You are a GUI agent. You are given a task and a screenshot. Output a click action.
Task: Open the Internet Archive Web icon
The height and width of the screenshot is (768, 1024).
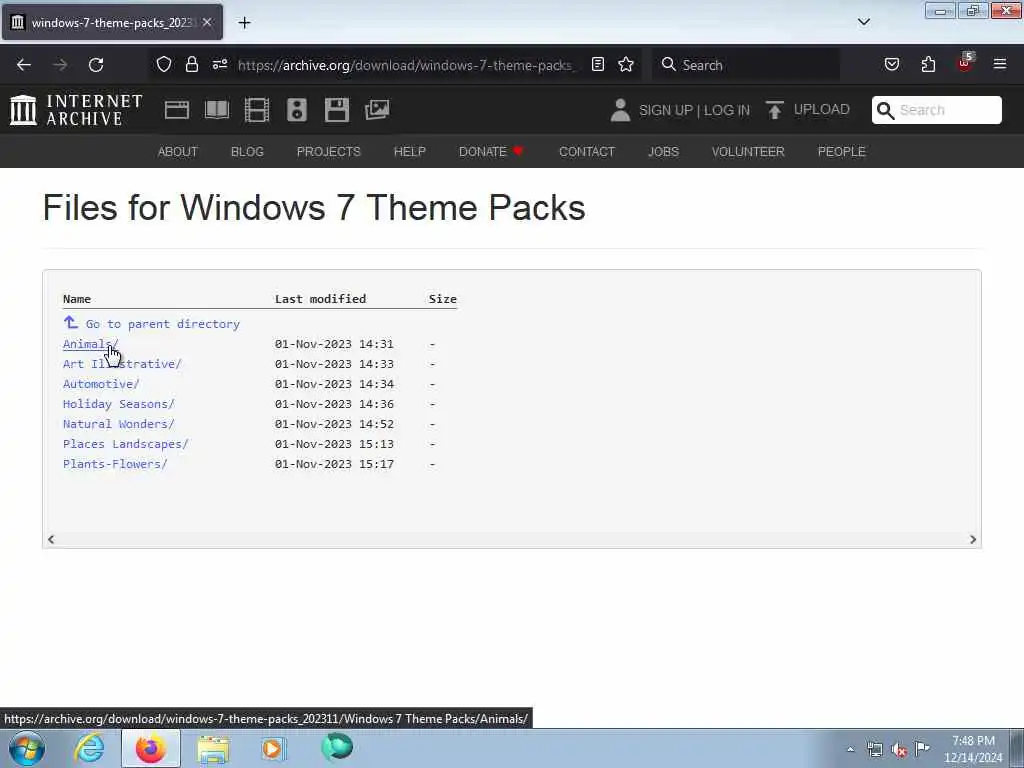(x=177, y=110)
